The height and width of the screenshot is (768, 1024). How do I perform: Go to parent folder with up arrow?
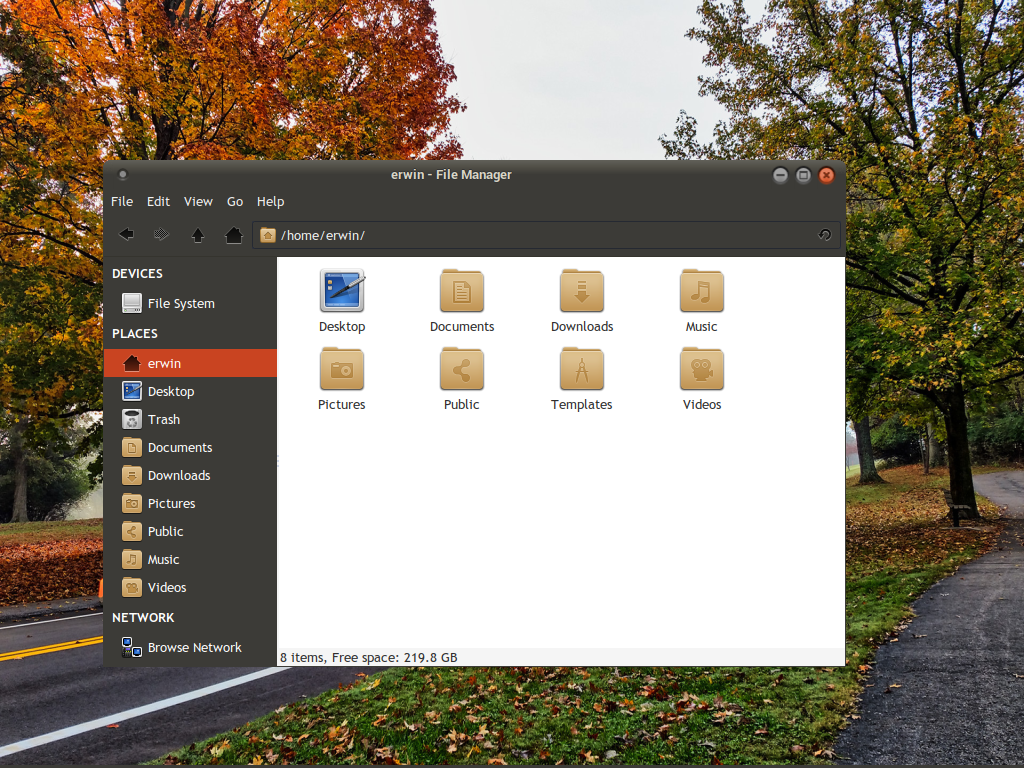pos(198,235)
